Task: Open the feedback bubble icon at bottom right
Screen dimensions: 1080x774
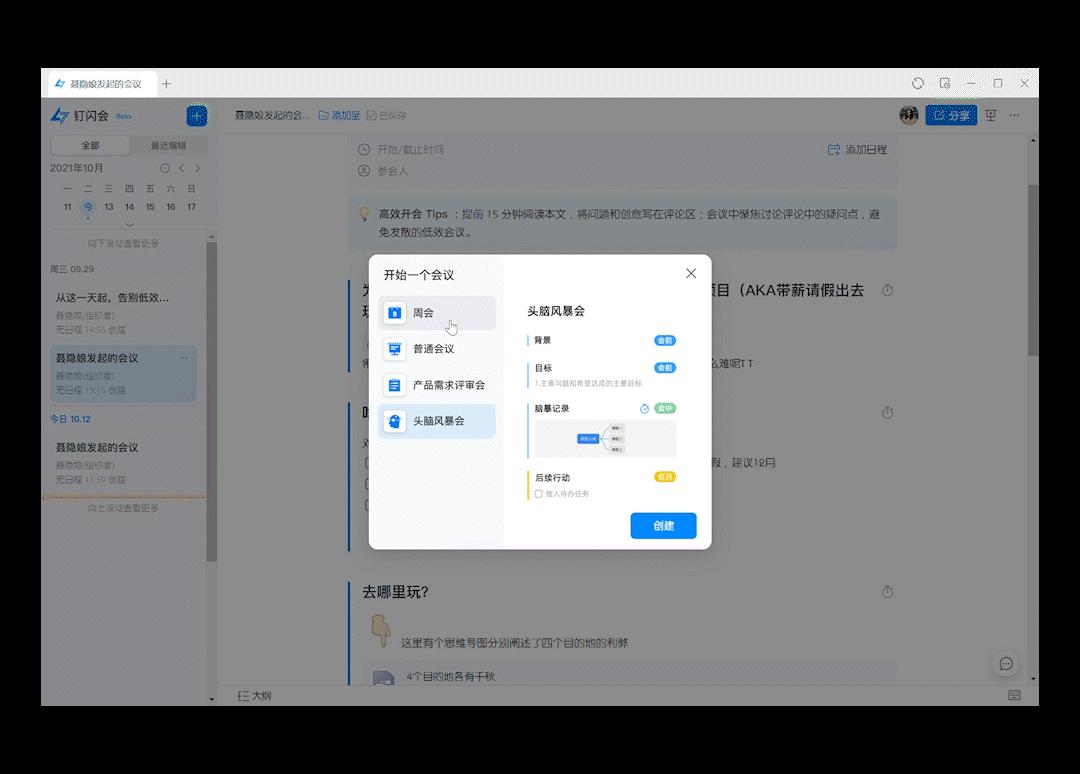Action: pos(1005,663)
